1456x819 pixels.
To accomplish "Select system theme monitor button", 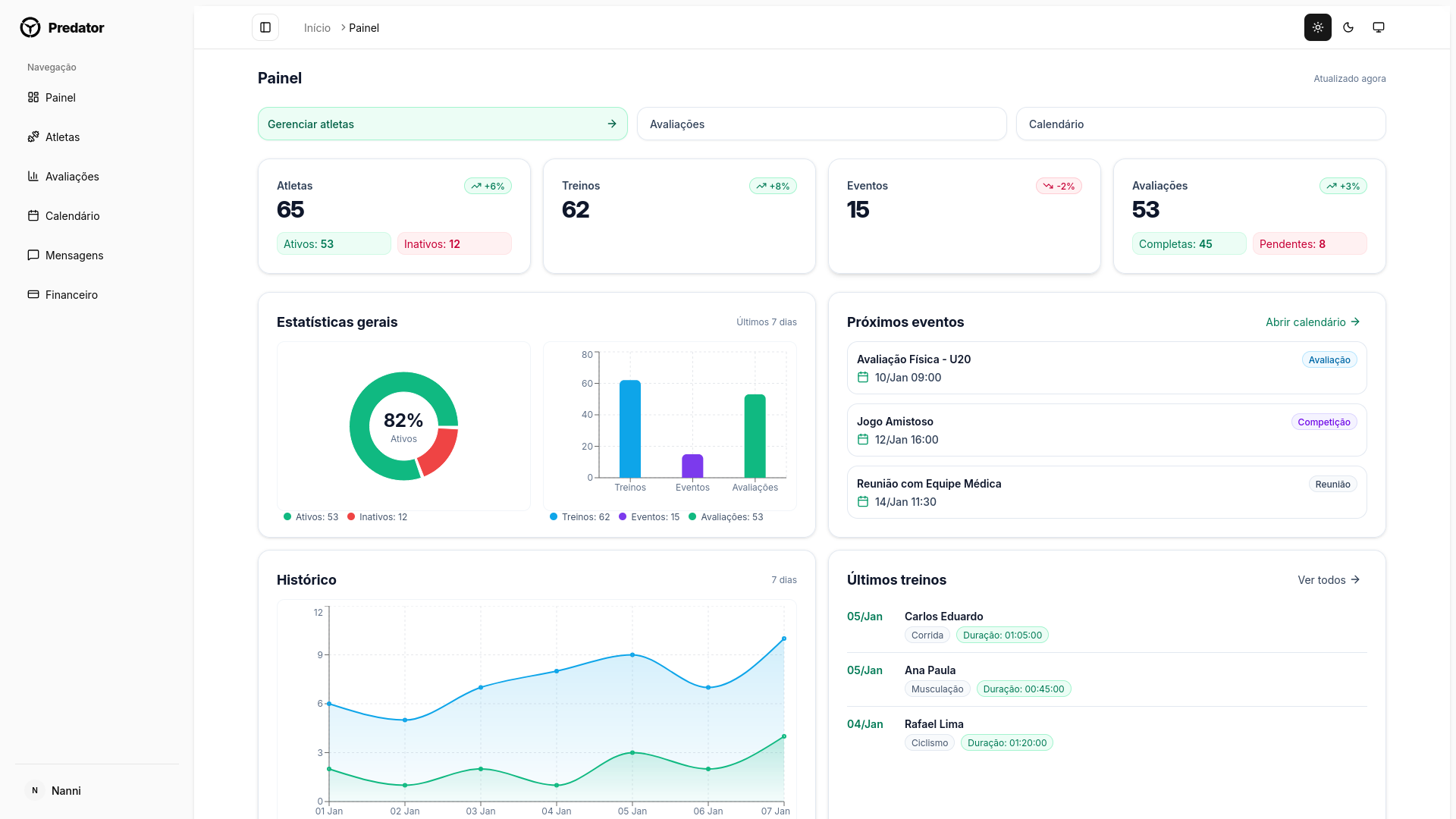I will pyautogui.click(x=1379, y=27).
